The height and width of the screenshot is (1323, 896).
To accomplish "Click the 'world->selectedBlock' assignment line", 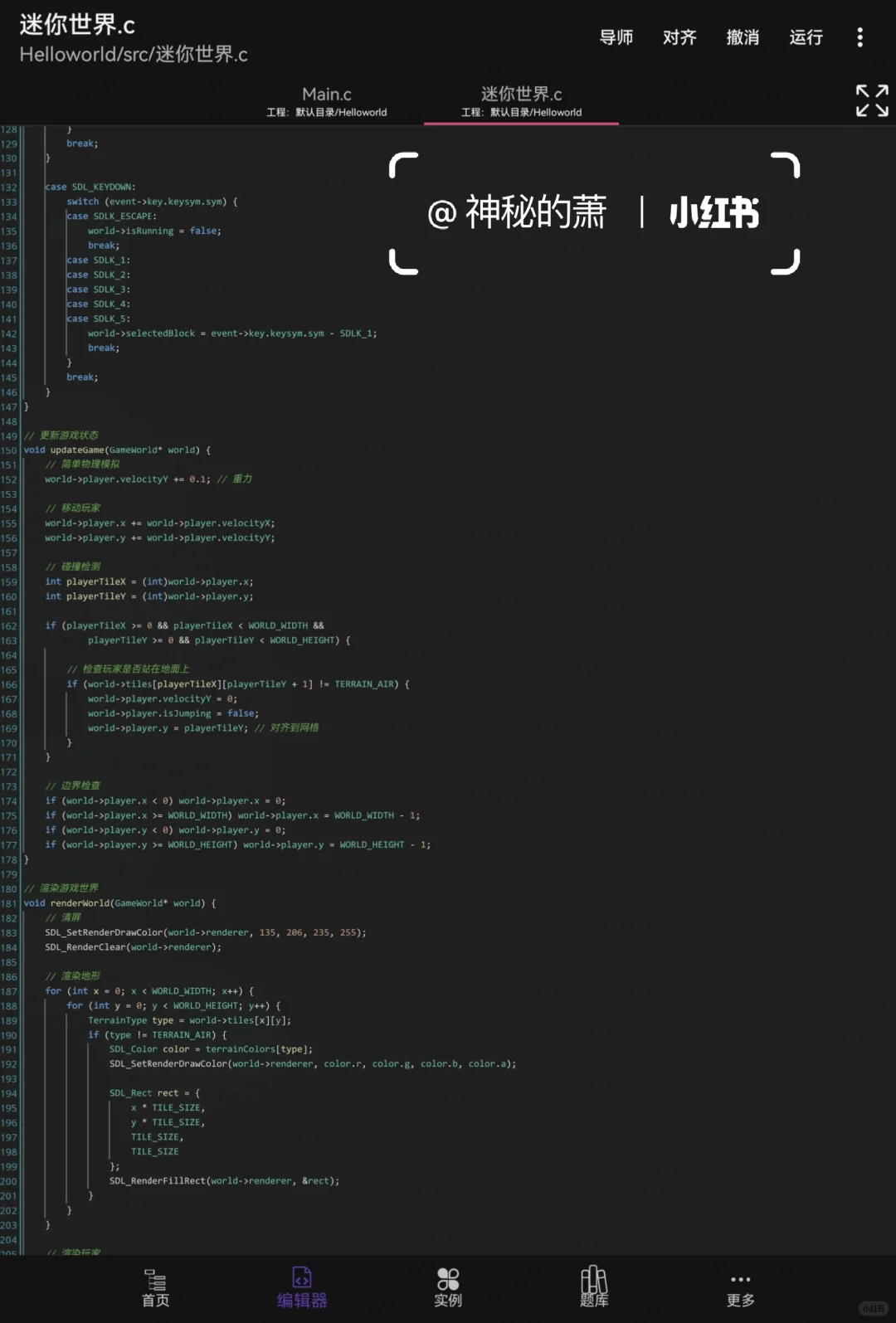I will 232,333.
